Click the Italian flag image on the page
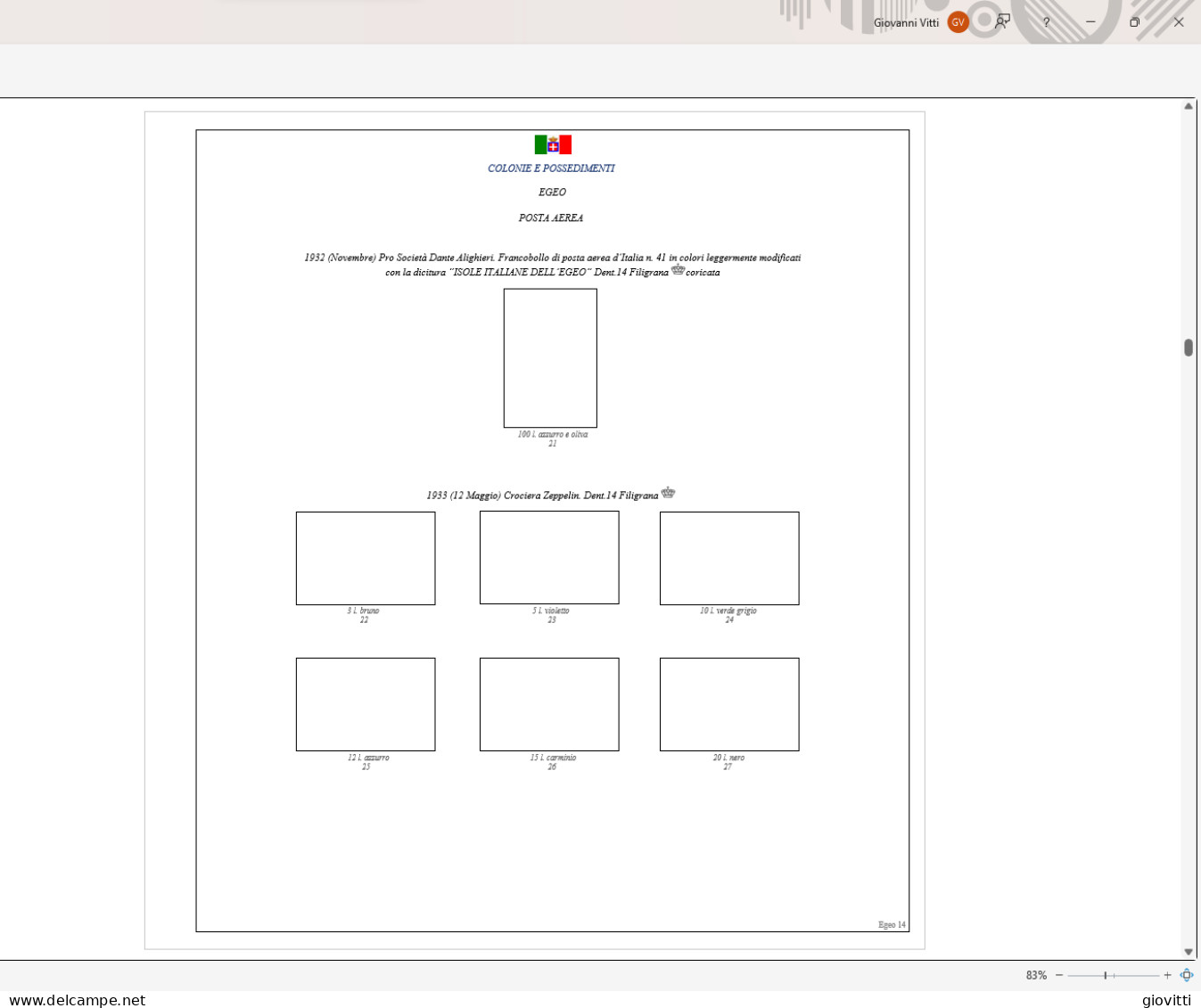Viewport: 1201px width, 1008px height. click(553, 144)
